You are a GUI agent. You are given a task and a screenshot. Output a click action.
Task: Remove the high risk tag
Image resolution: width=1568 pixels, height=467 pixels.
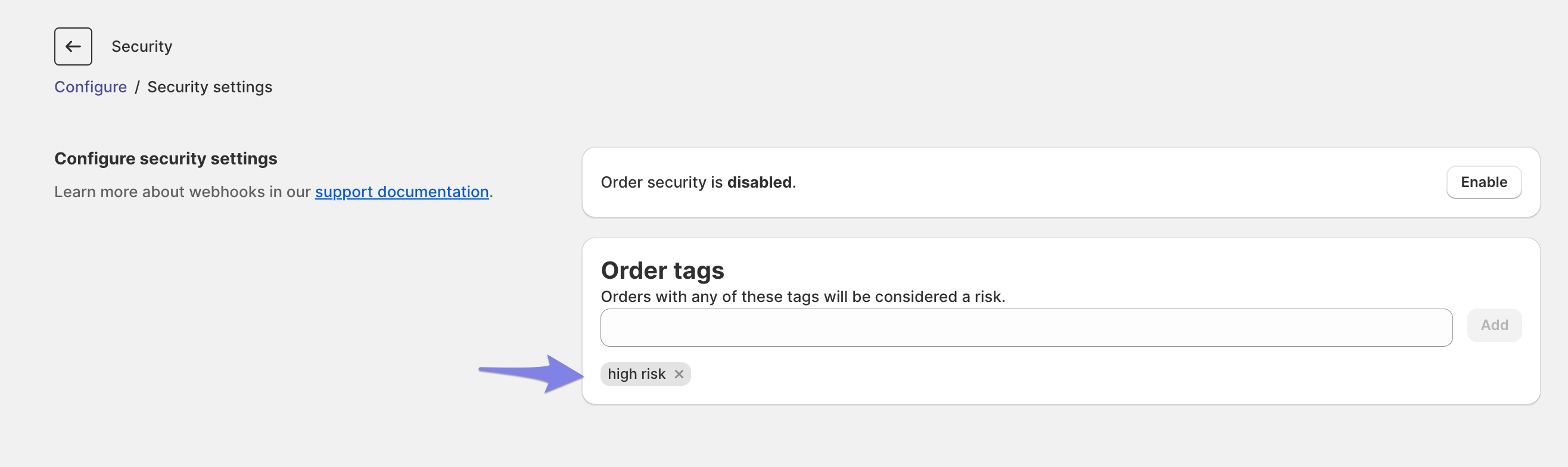tap(679, 374)
